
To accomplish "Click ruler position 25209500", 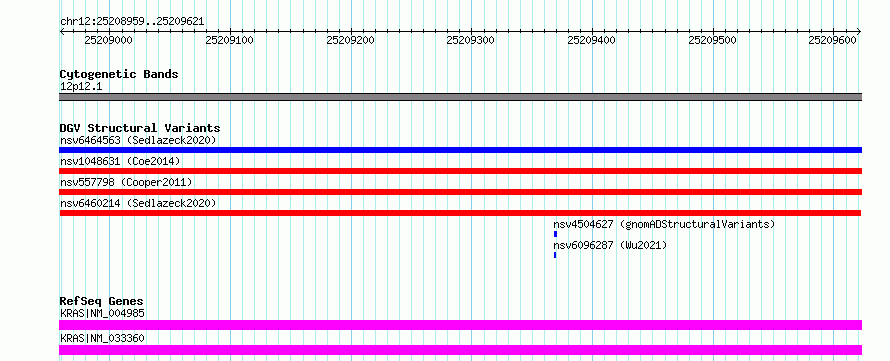I will tap(712, 40).
